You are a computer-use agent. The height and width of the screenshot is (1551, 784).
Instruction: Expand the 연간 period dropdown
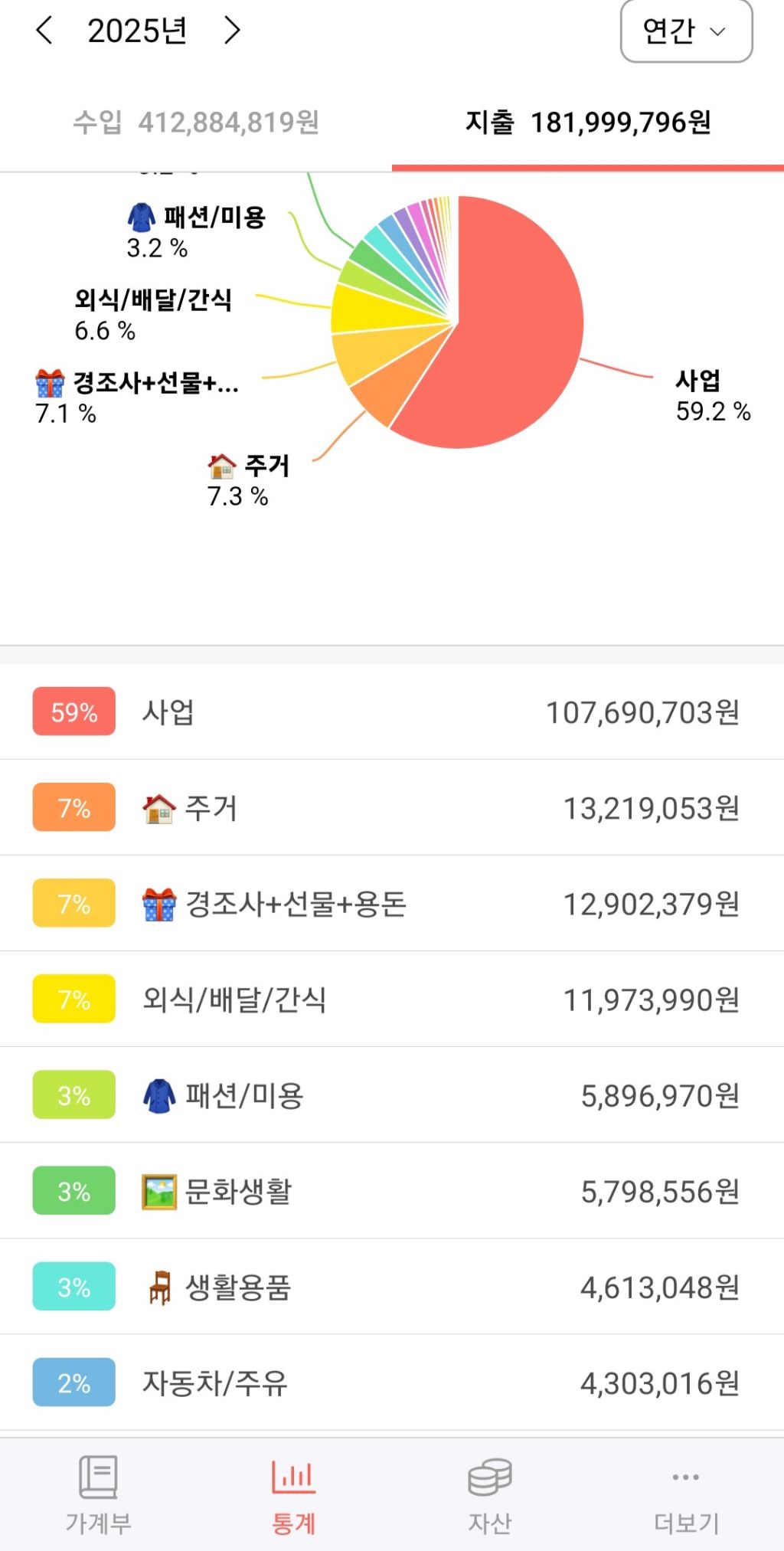coord(686,31)
